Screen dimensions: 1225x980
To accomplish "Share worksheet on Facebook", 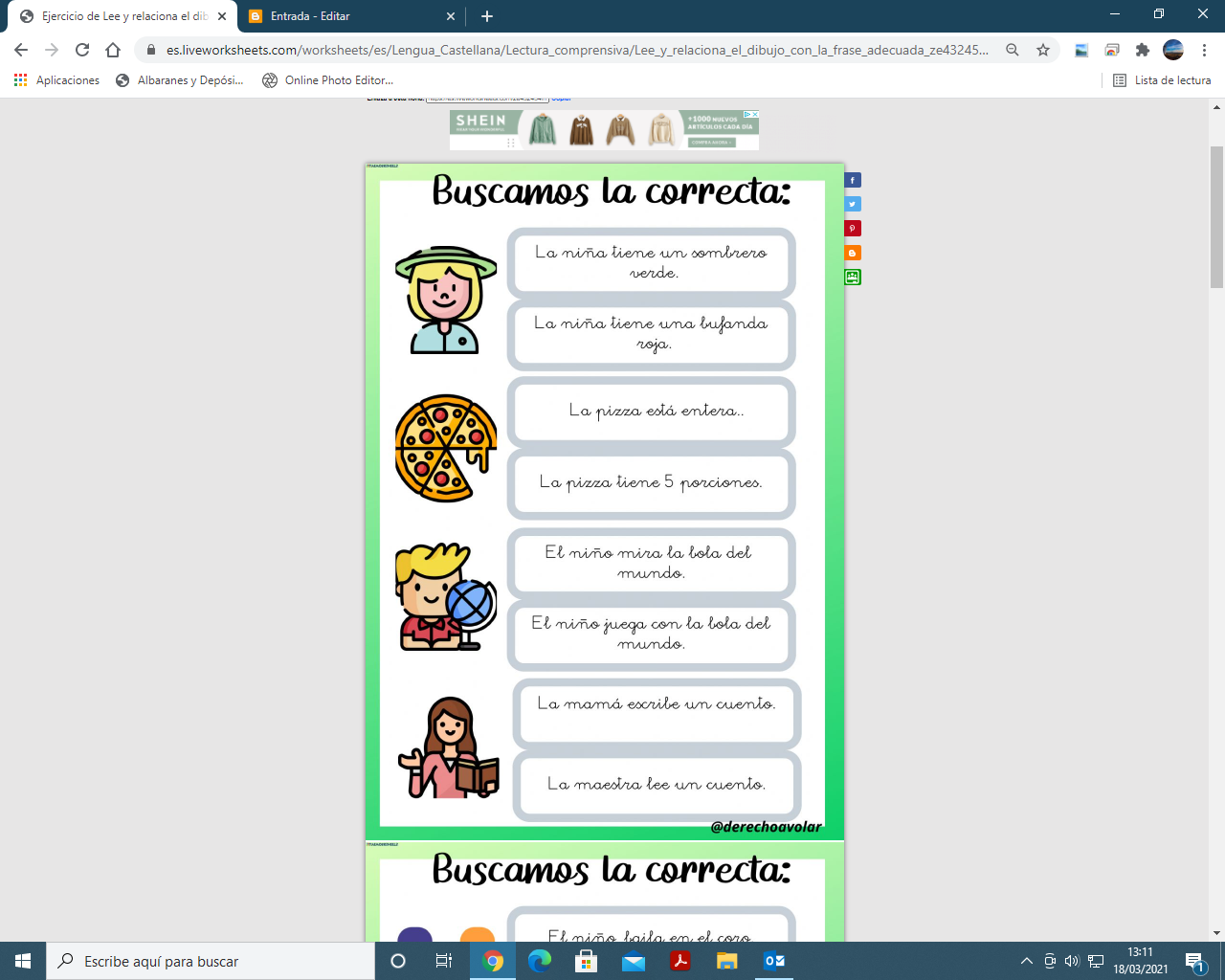I will (x=853, y=180).
